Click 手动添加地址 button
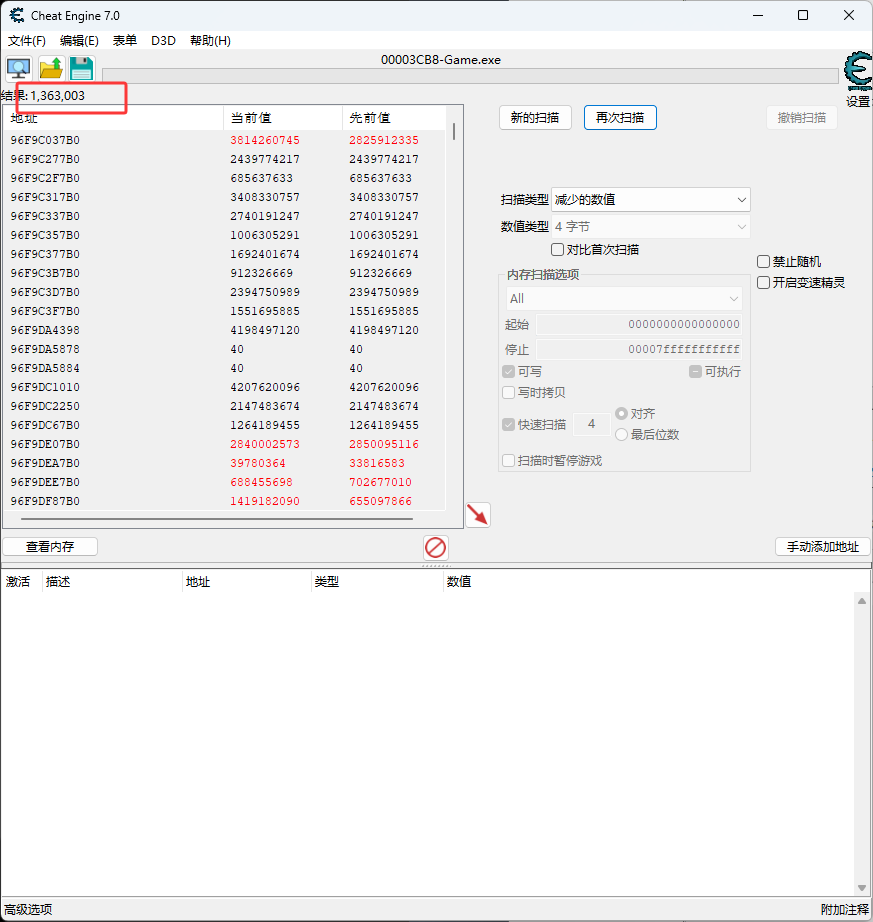The width and height of the screenshot is (873, 922). click(x=823, y=547)
